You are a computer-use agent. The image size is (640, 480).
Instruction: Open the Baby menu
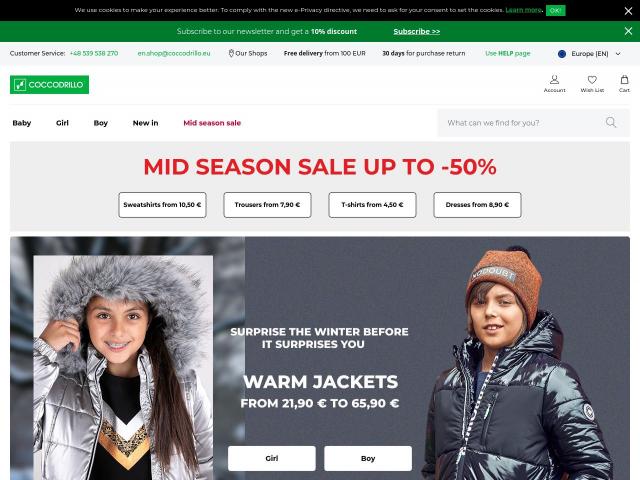click(x=22, y=123)
